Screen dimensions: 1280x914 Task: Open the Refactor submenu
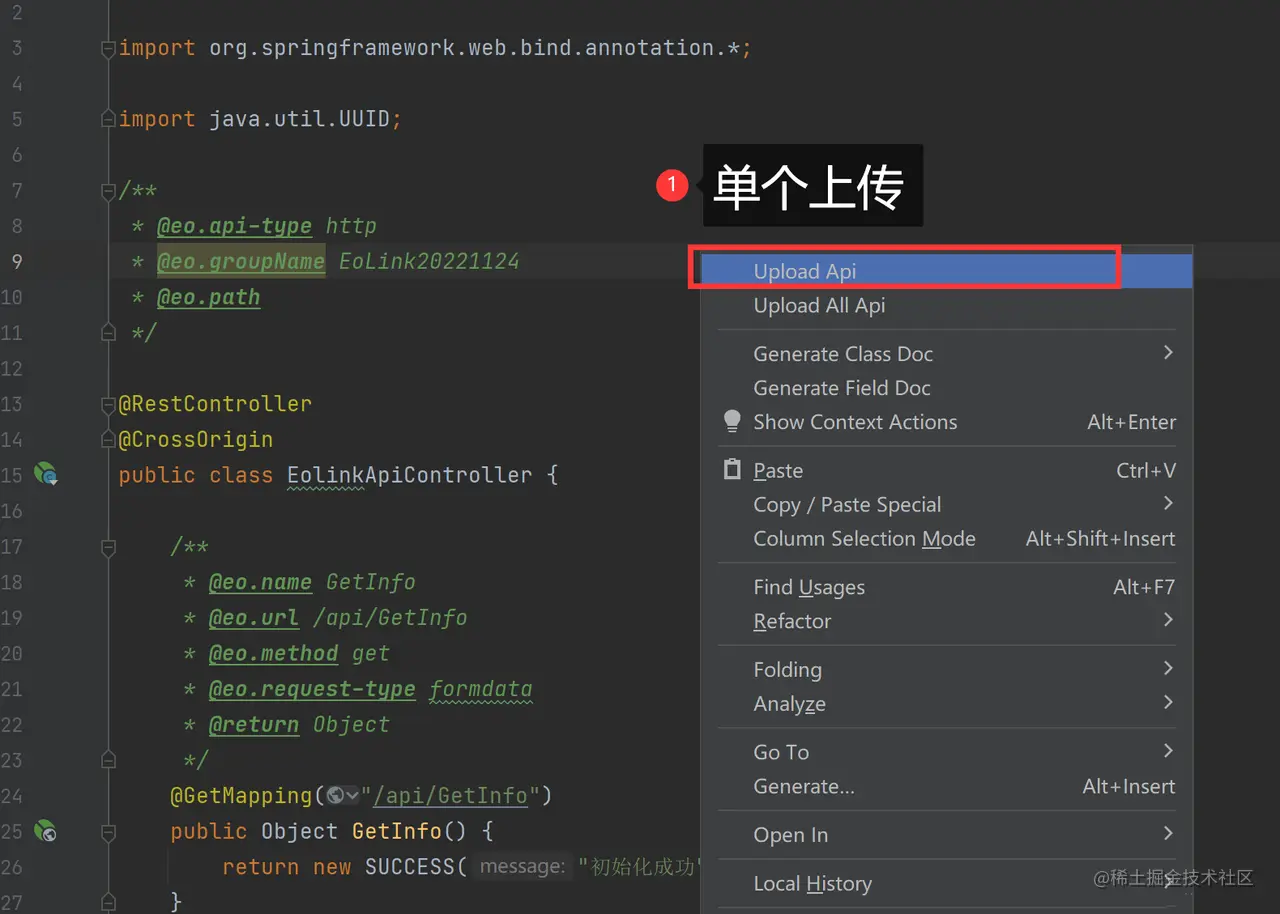tap(792, 621)
